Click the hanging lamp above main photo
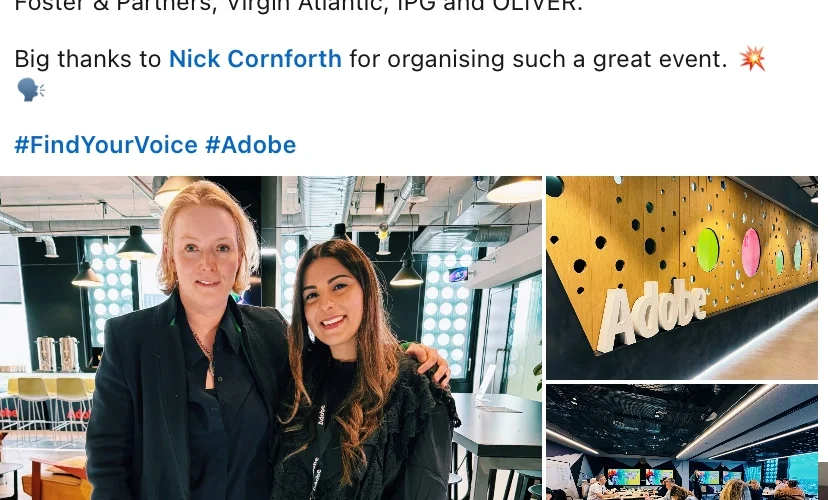 [515, 189]
